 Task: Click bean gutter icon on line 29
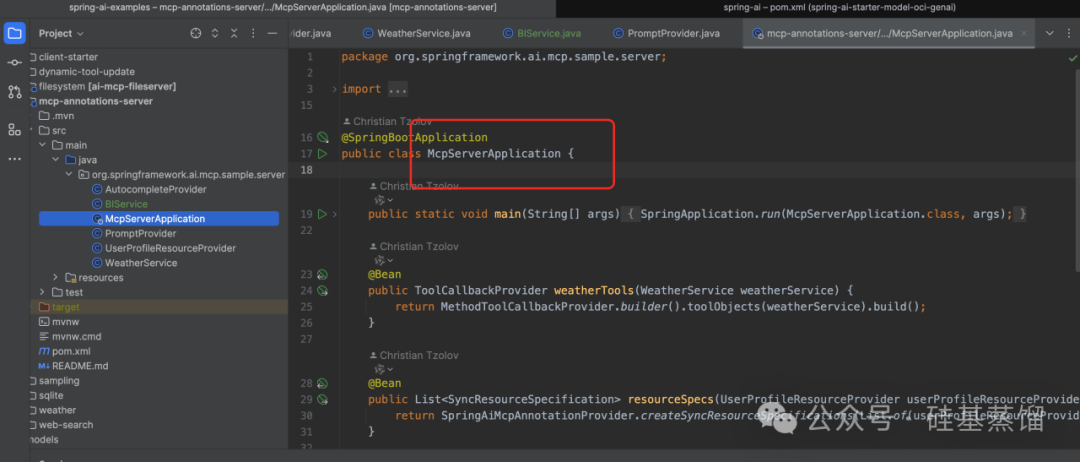[x=323, y=399]
